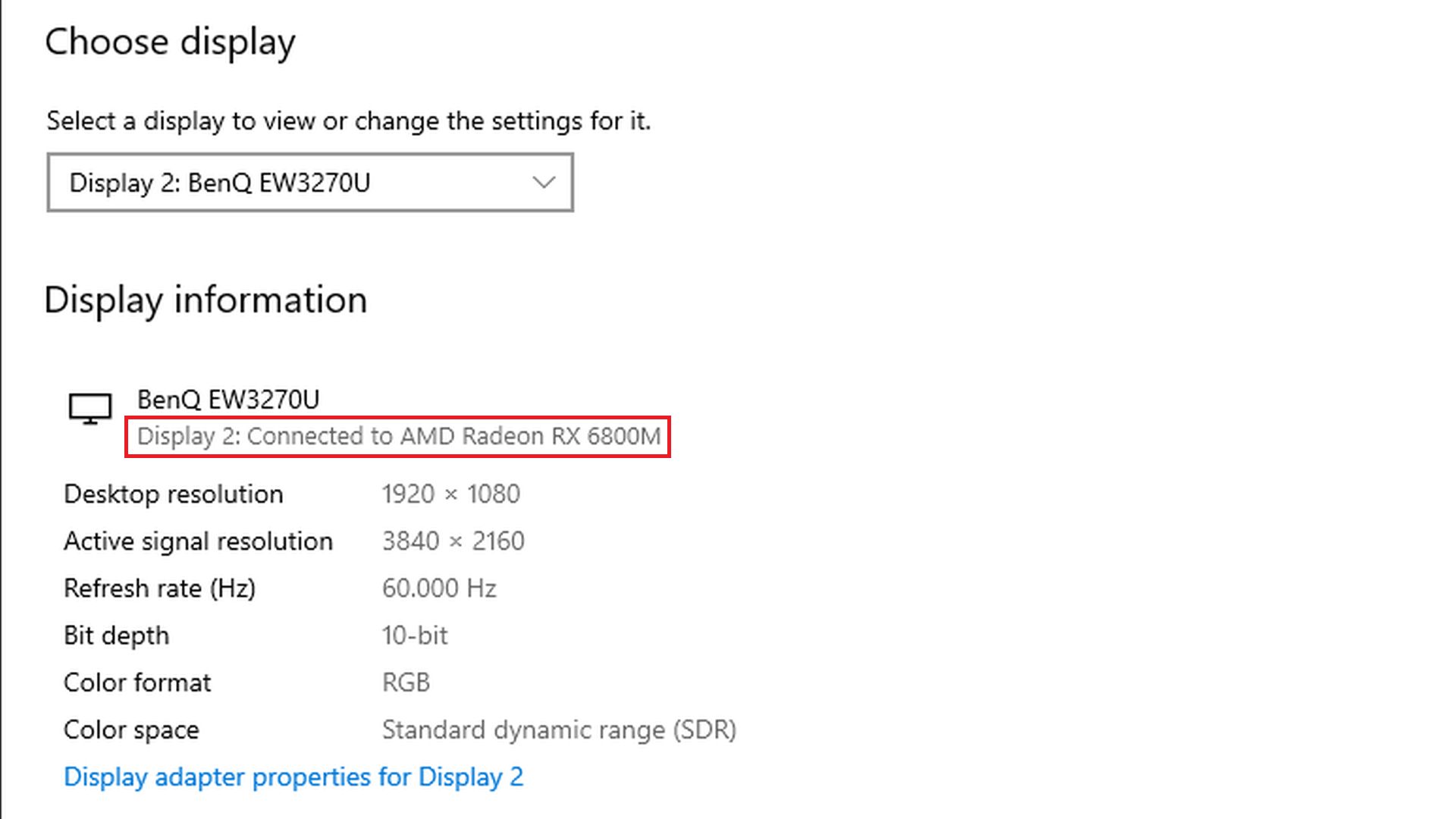This screenshot has width=1456, height=819.
Task: Click the Standard dynamic range (SDR) value
Action: click(559, 730)
